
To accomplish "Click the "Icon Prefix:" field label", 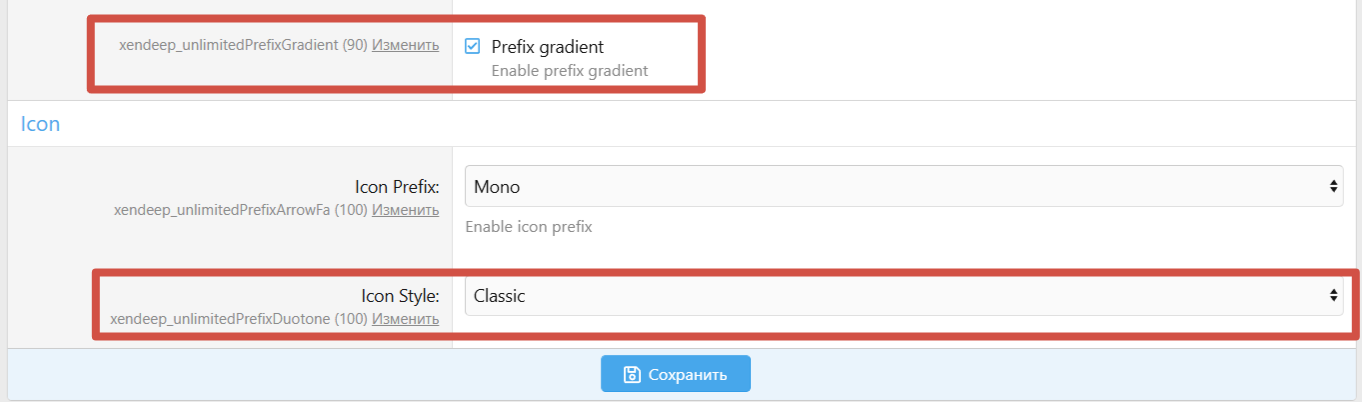I will (397, 187).
